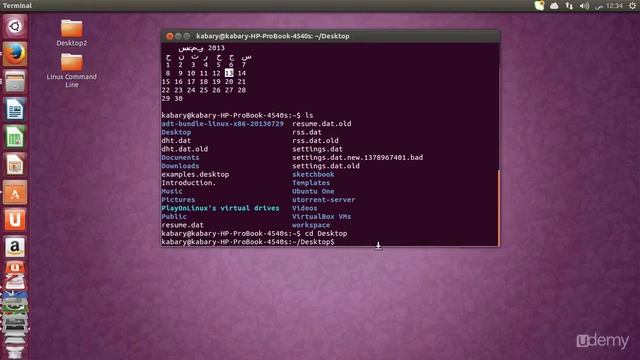Click the rss.dat.old file name
The width and height of the screenshot is (640, 360).
click(x=316, y=140)
